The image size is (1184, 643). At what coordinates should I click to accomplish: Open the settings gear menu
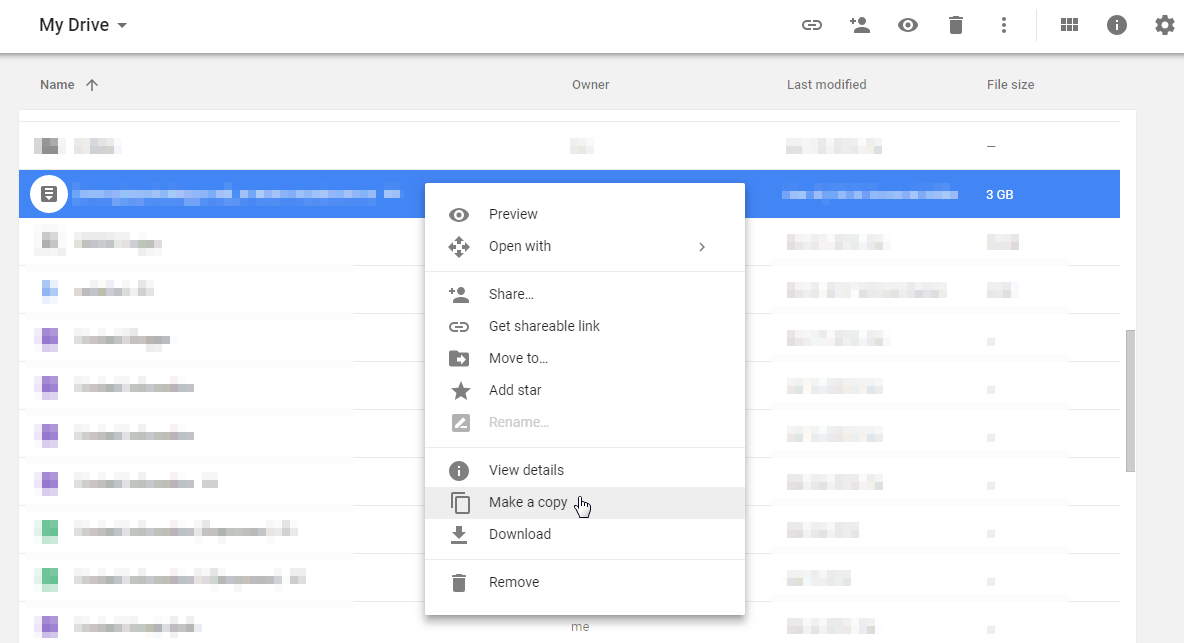point(1164,25)
